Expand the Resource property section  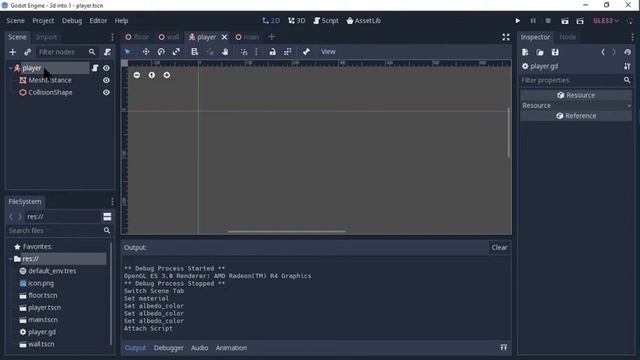[x=576, y=106]
